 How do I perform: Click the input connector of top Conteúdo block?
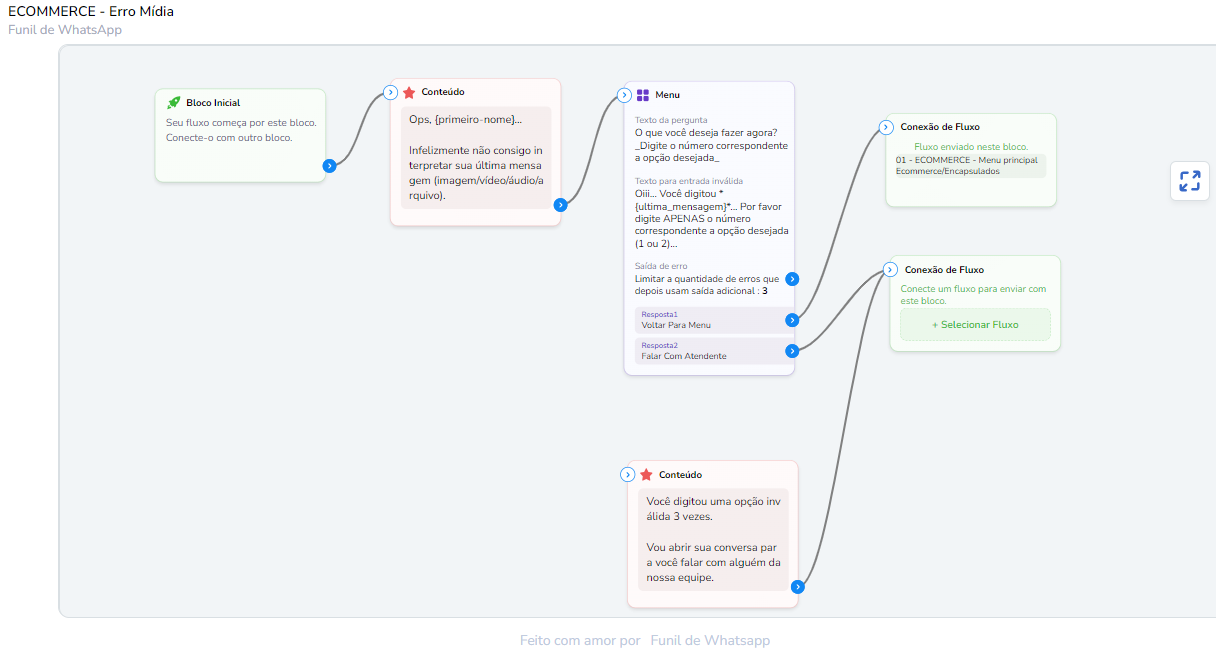point(391,93)
